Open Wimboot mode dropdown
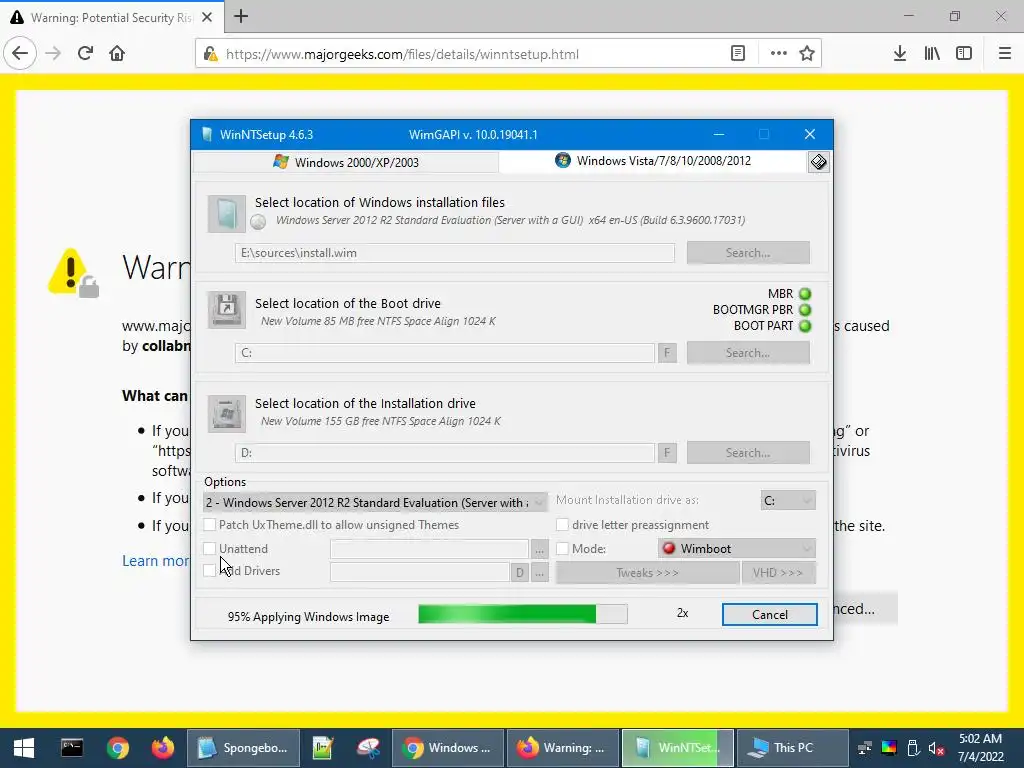Viewport: 1024px width, 768px height. click(x=737, y=549)
